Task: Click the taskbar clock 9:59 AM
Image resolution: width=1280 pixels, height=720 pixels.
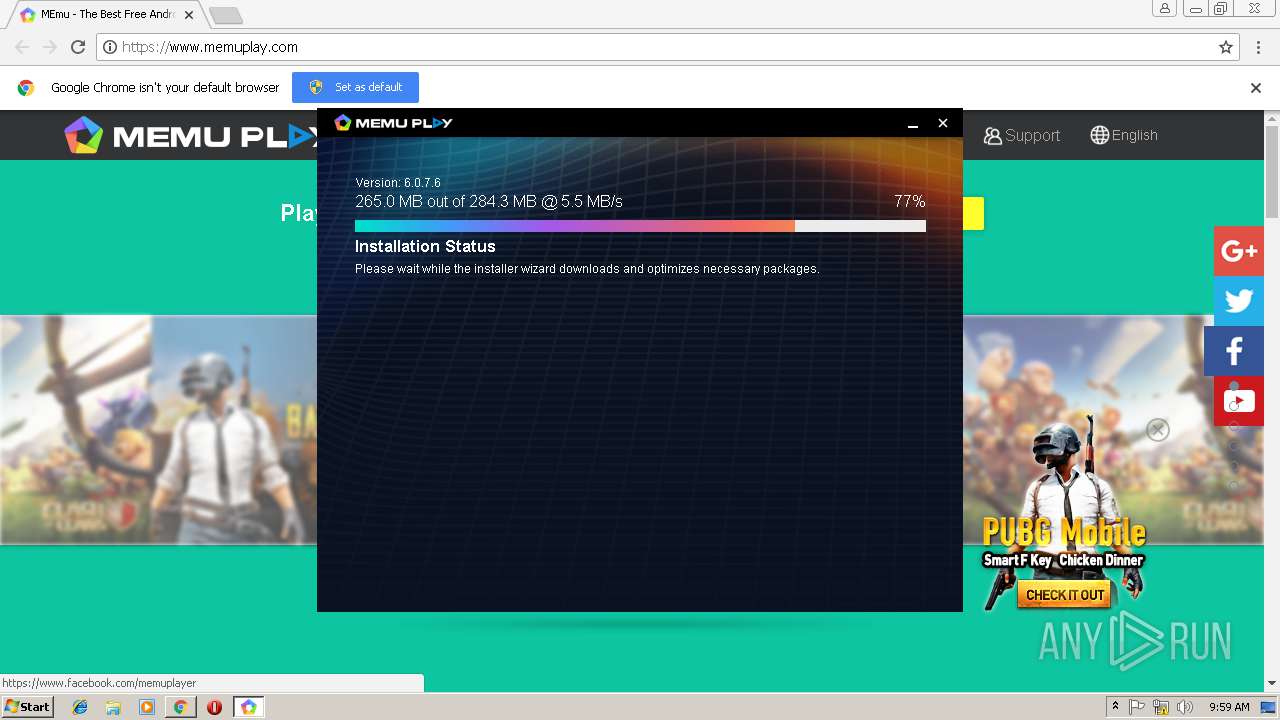Action: pos(1229,707)
